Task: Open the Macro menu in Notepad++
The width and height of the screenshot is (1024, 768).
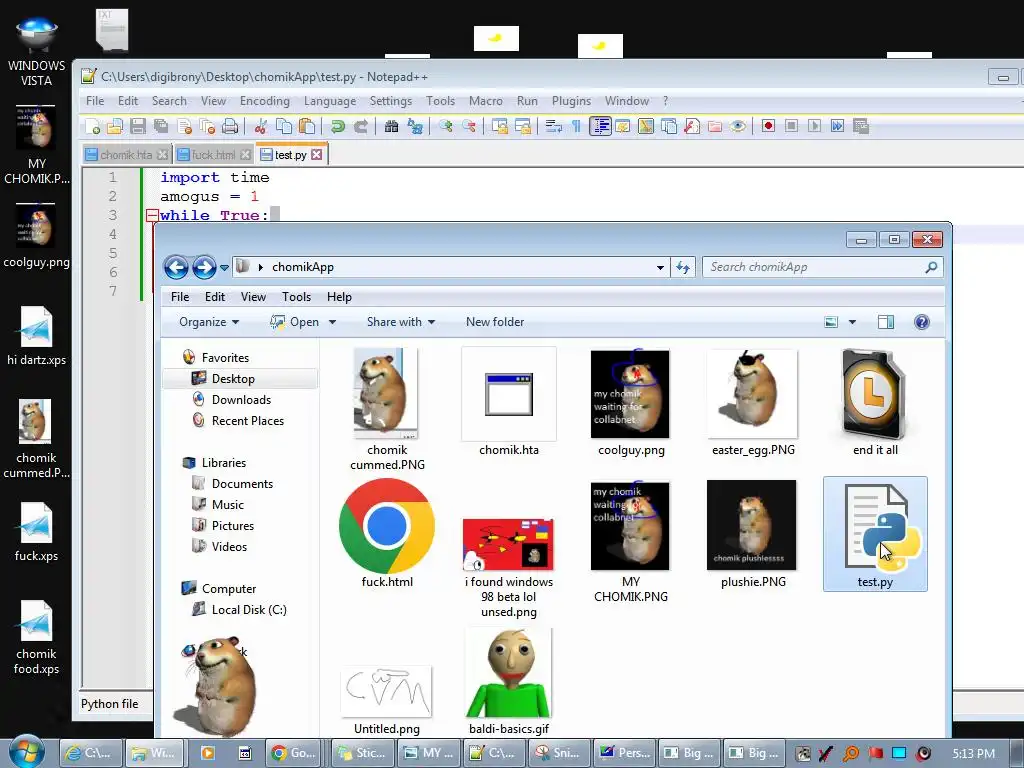Action: tap(486, 101)
